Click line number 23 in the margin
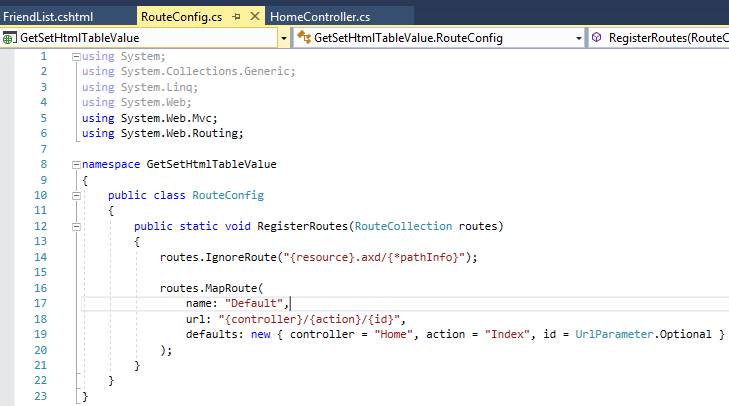The image size is (729, 406). 40,396
